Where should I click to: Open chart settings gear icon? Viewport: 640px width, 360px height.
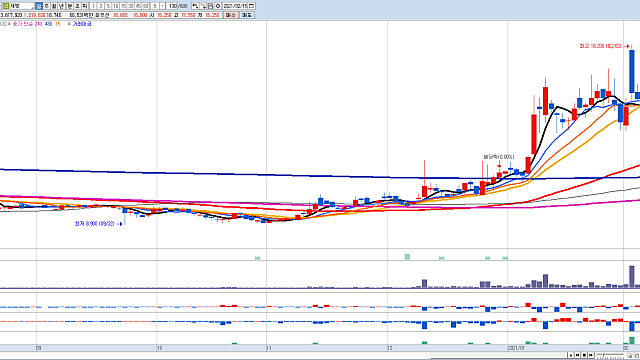tap(218, 6)
